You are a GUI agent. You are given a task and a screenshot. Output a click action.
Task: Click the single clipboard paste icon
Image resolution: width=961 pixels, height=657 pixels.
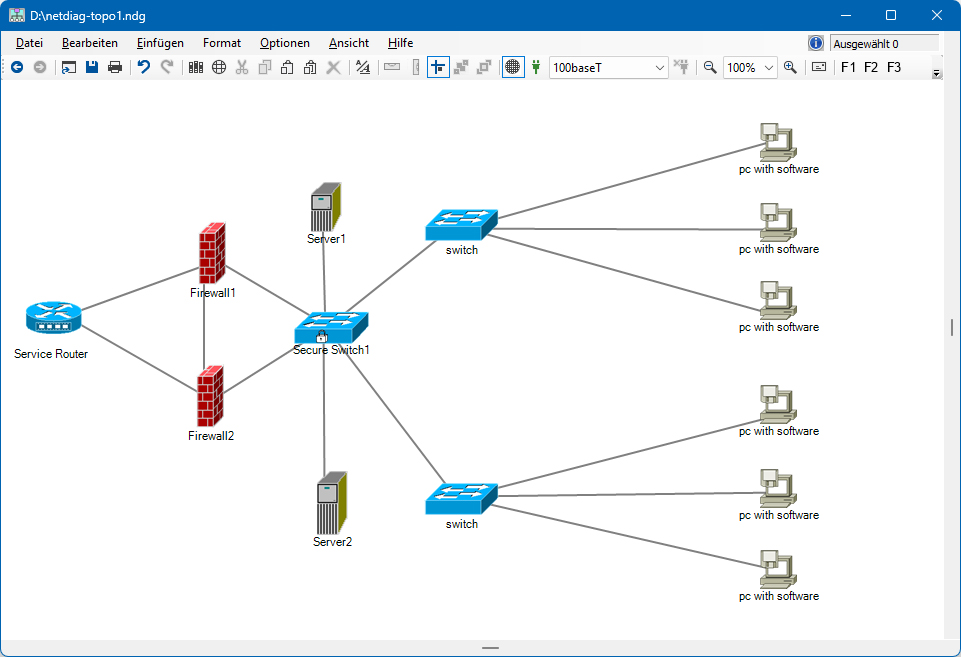287,67
